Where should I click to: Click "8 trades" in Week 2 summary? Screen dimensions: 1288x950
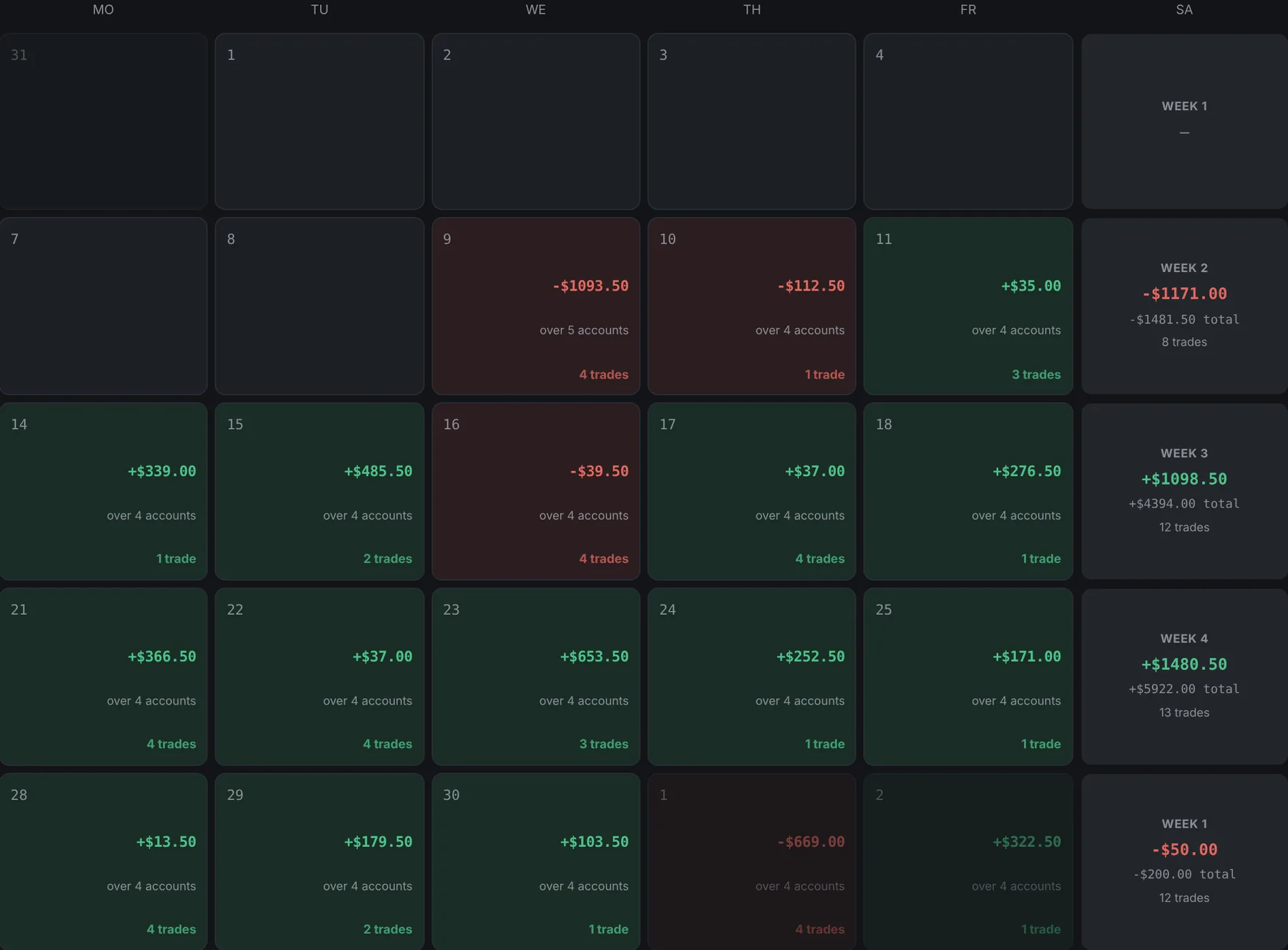pos(1184,342)
